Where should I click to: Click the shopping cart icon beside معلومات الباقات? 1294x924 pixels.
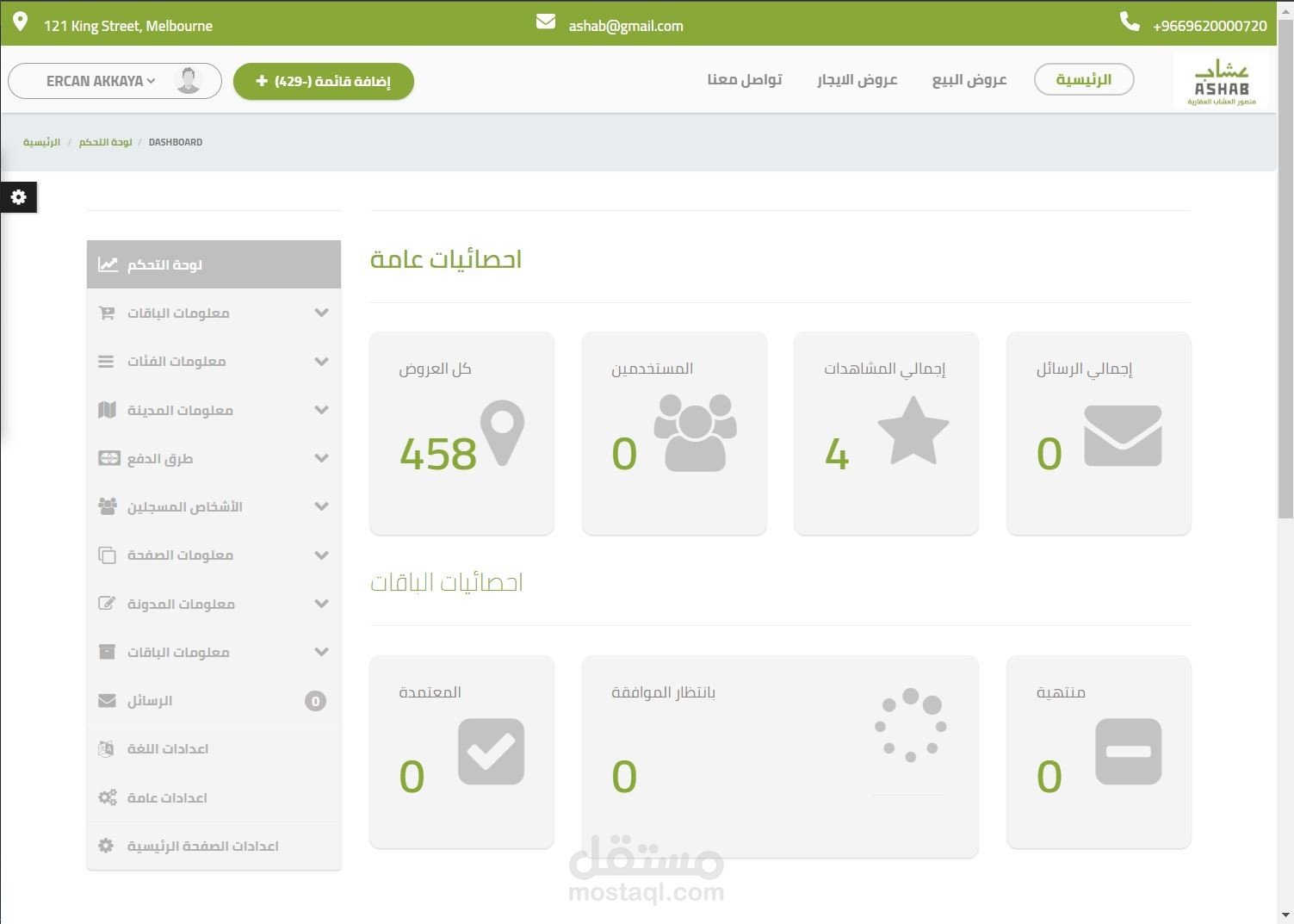(x=108, y=313)
